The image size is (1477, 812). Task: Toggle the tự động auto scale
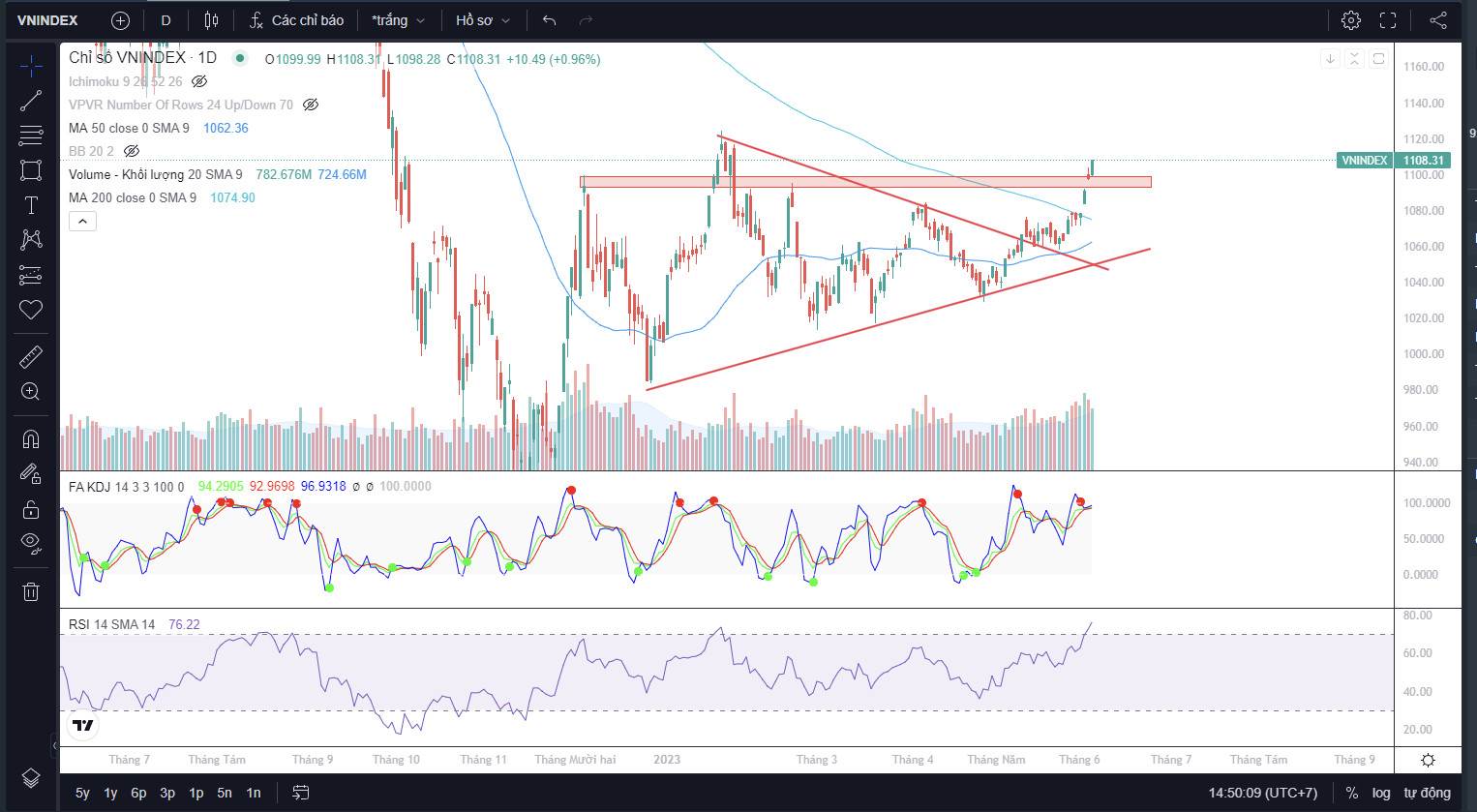pyautogui.click(x=1428, y=793)
